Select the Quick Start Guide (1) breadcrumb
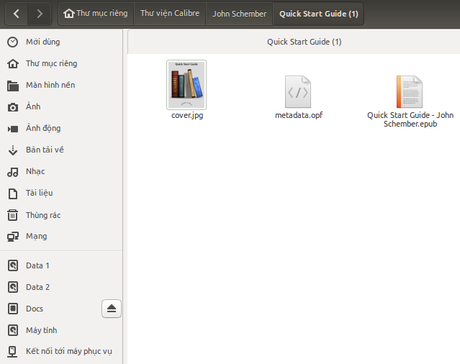 pyautogui.click(x=319, y=14)
